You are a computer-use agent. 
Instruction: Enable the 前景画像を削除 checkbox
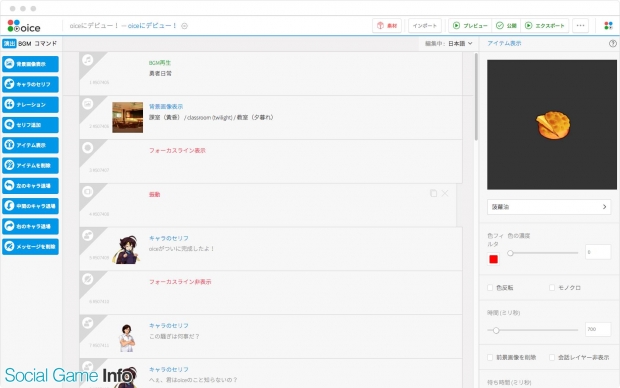(x=490, y=358)
